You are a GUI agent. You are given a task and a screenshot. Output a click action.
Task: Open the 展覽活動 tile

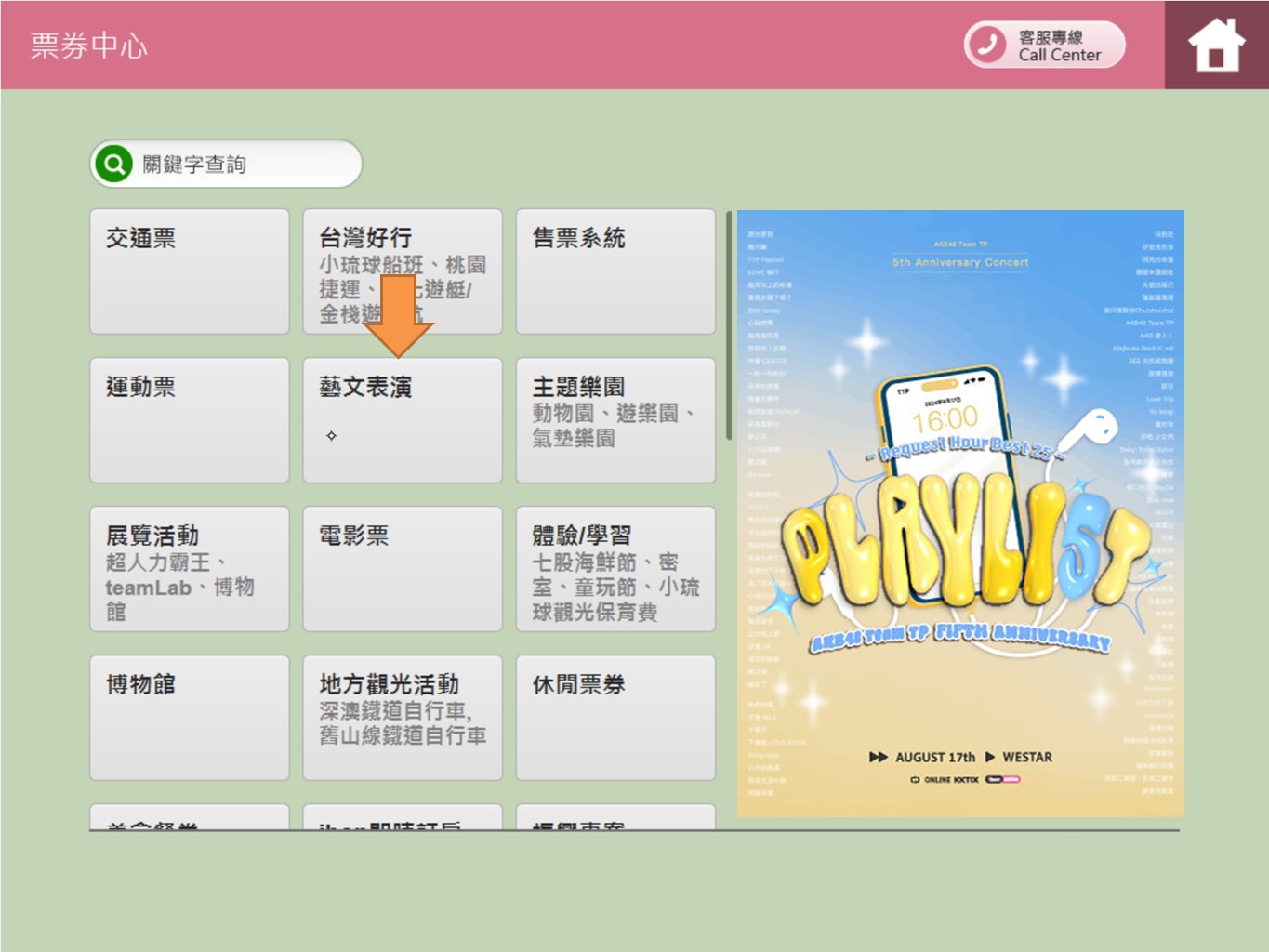[190, 569]
